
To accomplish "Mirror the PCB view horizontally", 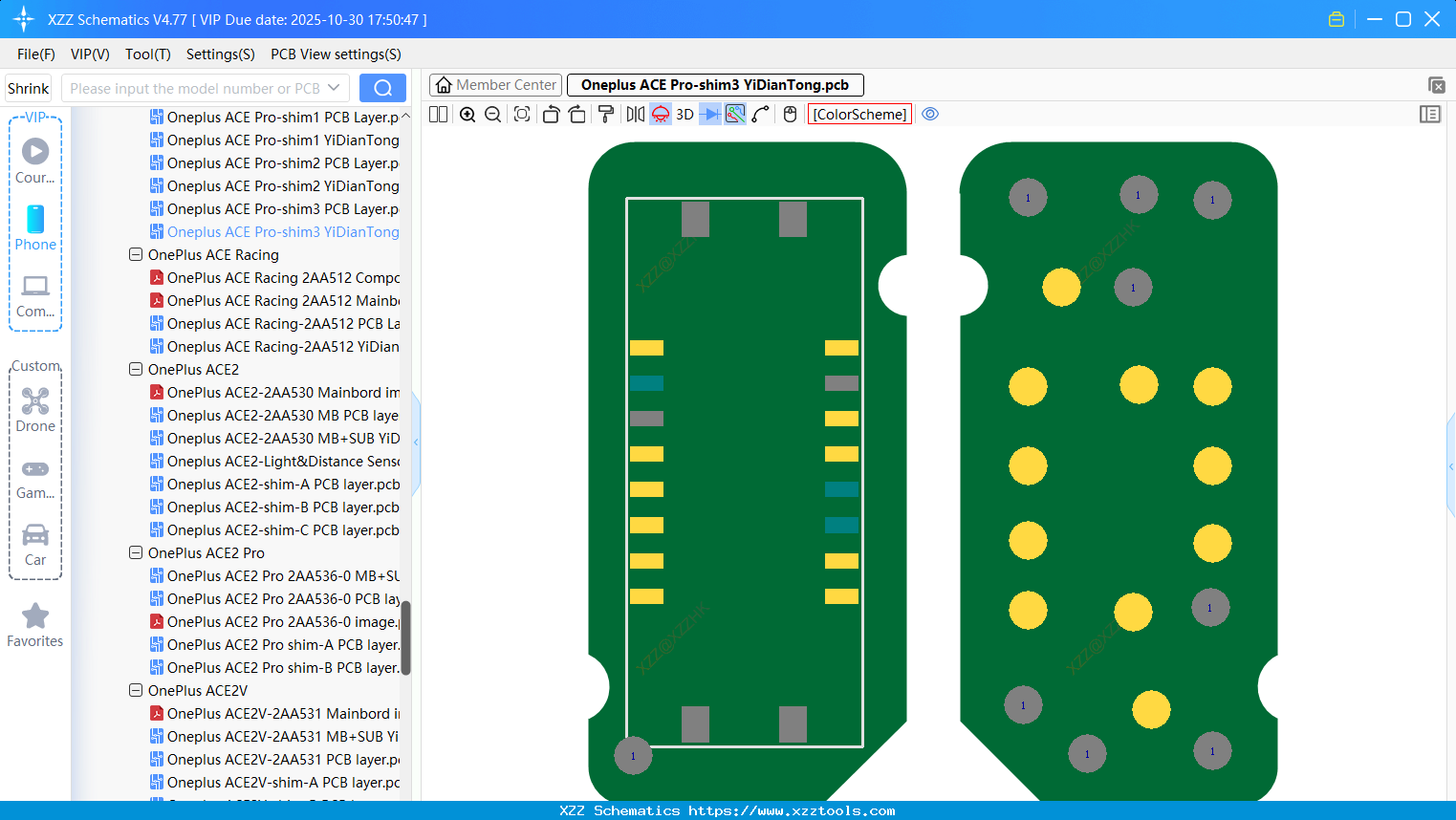I will point(636,115).
